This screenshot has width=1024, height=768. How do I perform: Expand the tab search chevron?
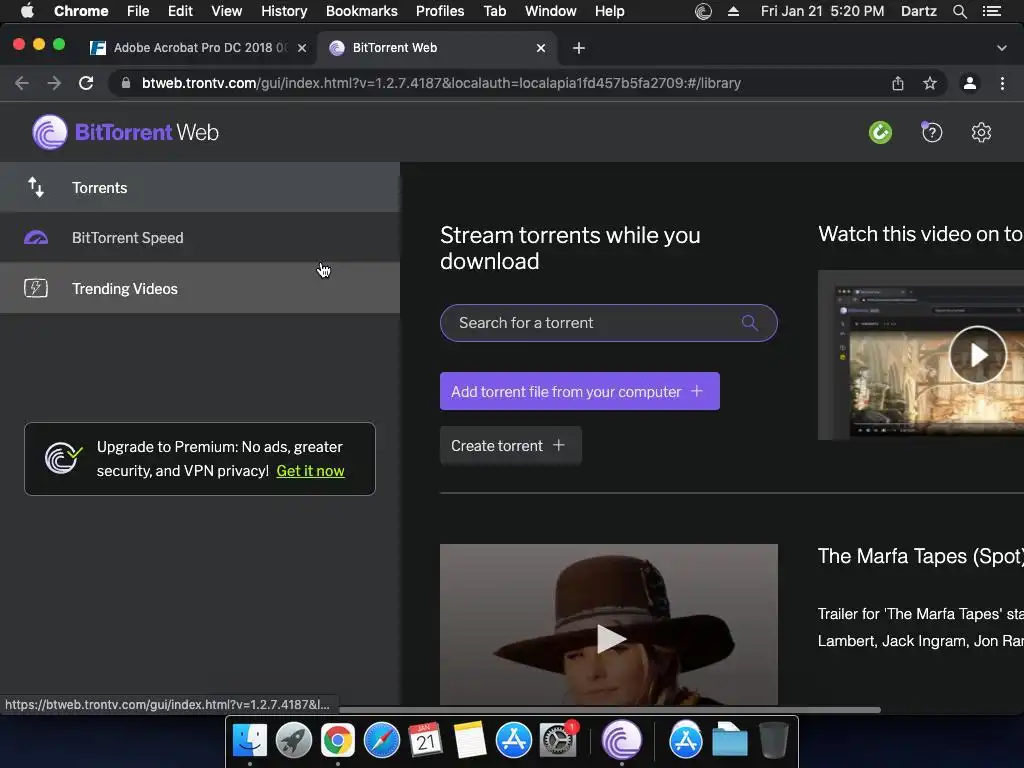click(1001, 48)
